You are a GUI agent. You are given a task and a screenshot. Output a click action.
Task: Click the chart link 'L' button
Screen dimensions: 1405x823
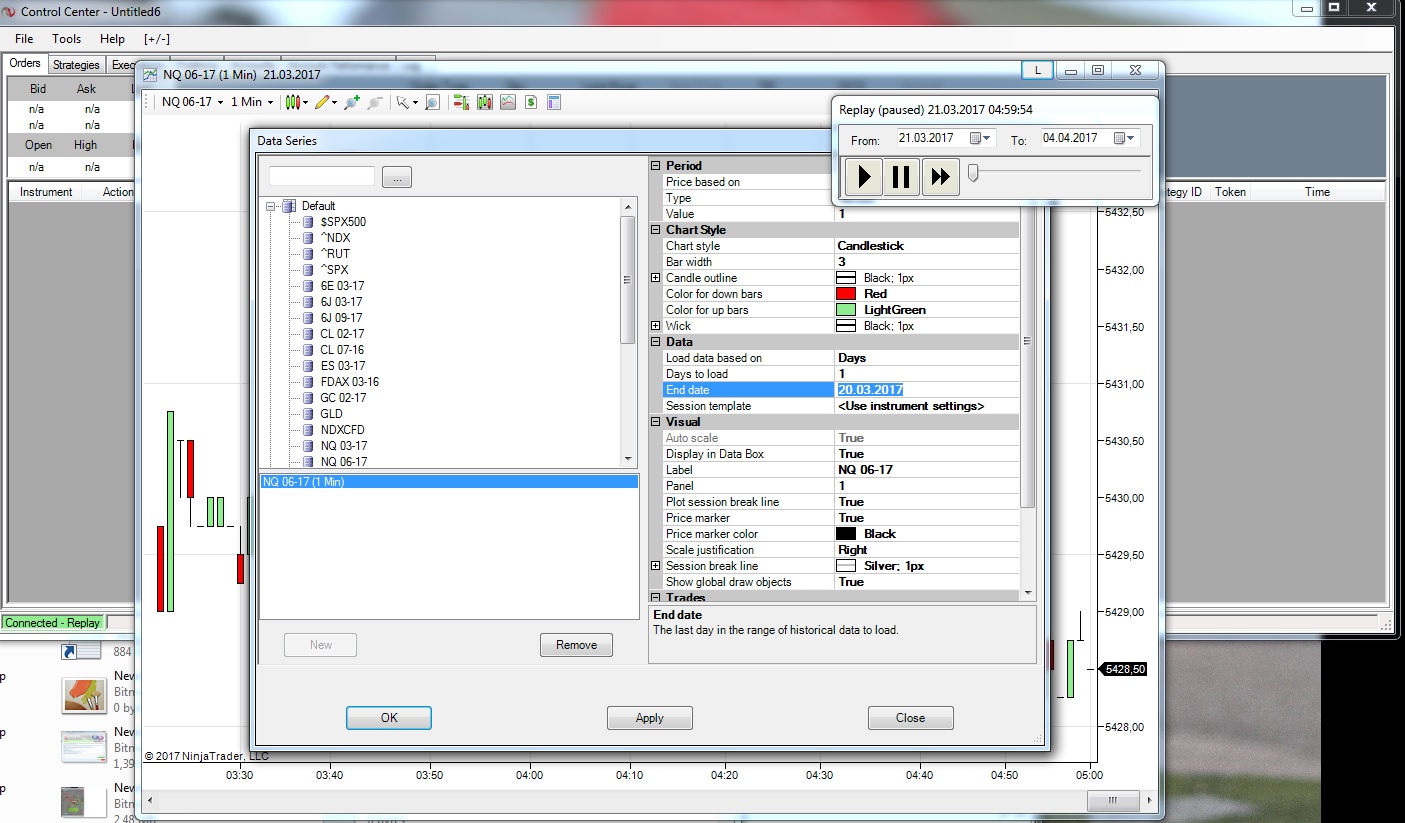1037,70
